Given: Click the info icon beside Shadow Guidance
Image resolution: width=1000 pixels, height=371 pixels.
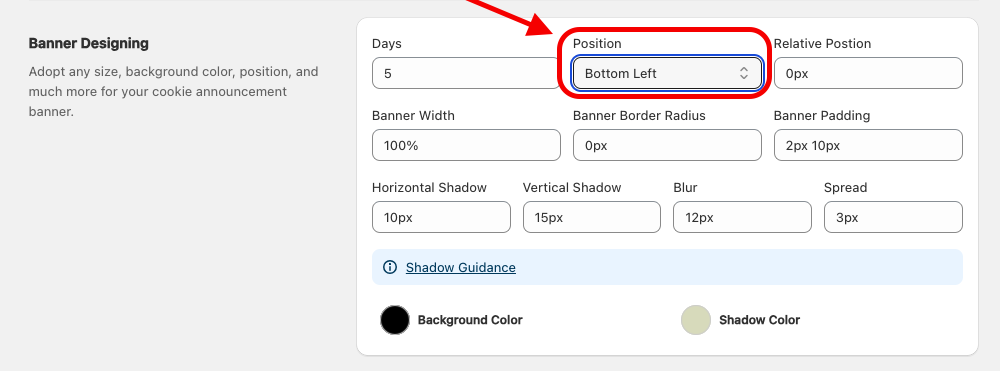Looking at the screenshot, I should click(389, 267).
